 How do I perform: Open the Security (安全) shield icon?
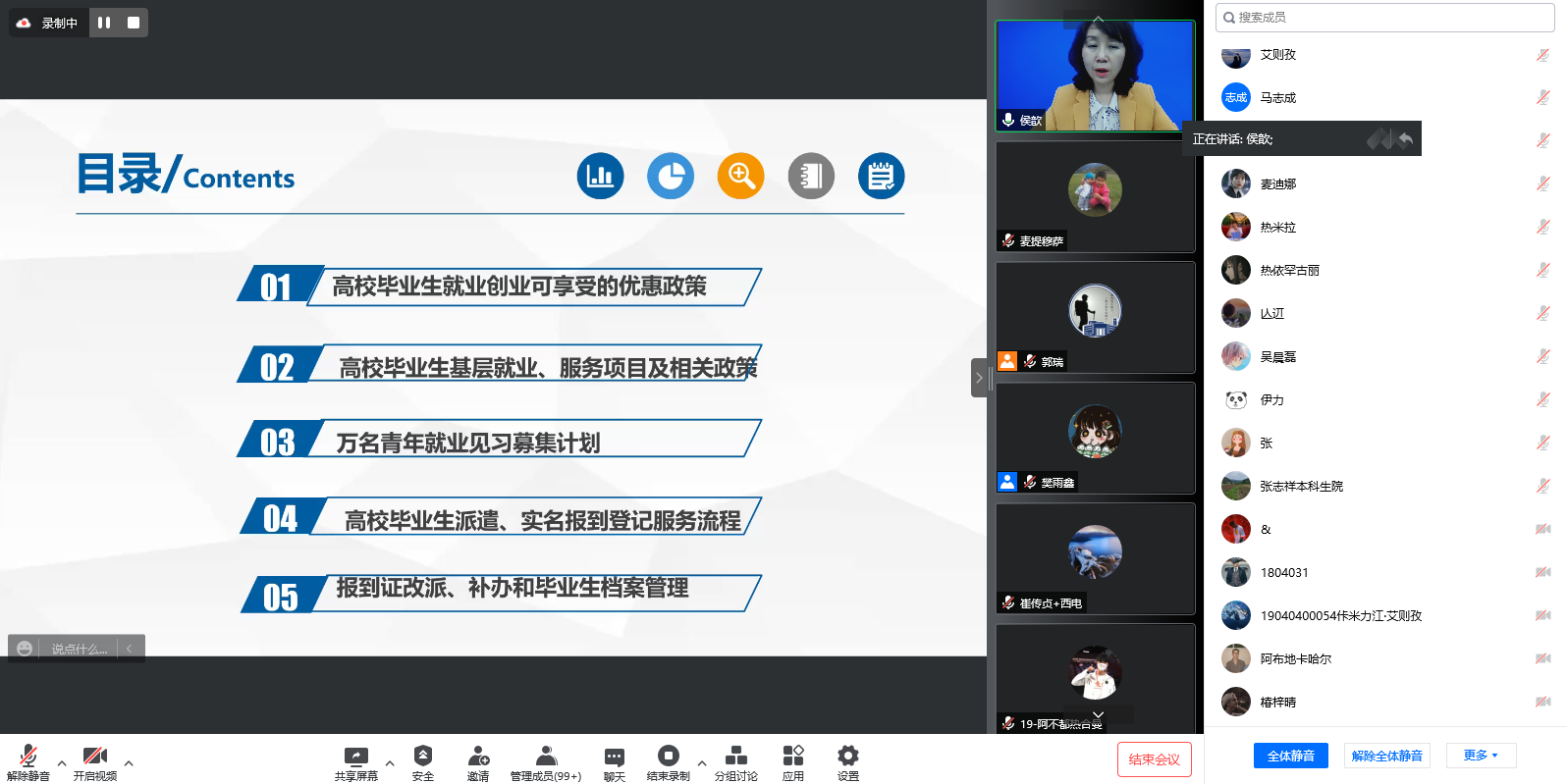[x=423, y=757]
